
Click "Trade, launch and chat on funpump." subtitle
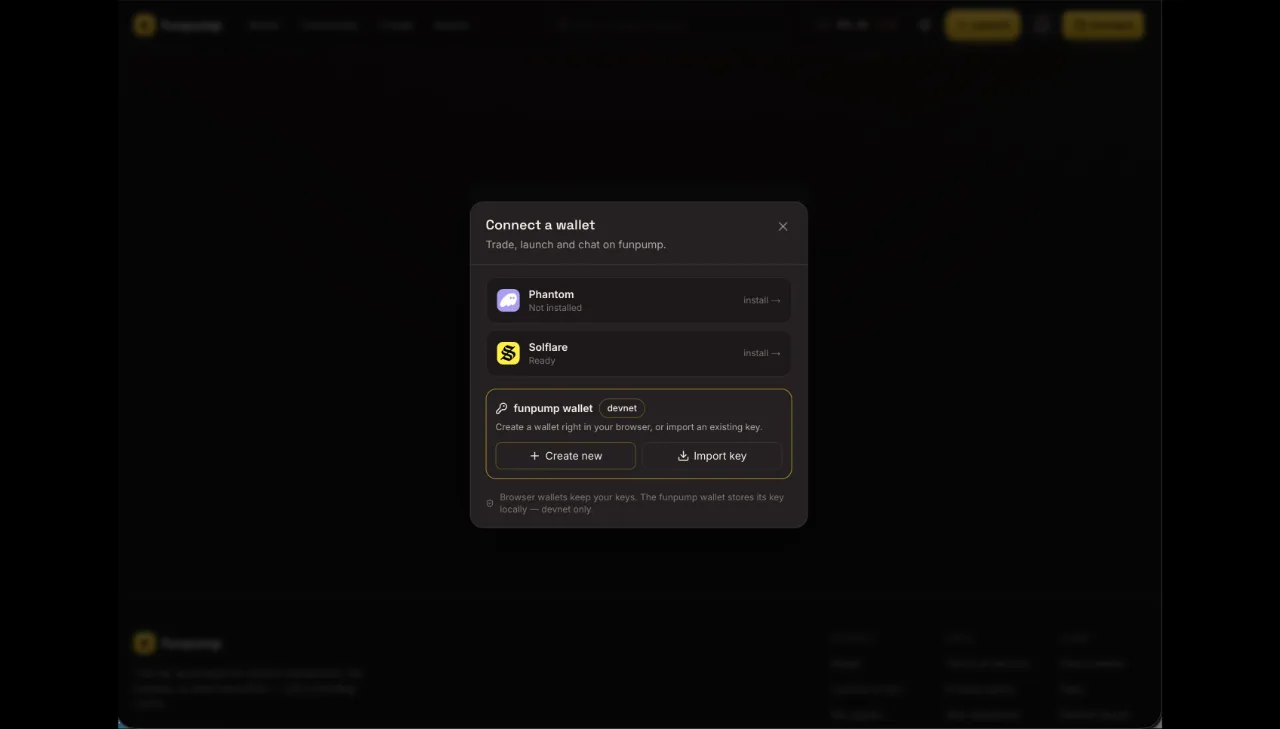tap(576, 244)
